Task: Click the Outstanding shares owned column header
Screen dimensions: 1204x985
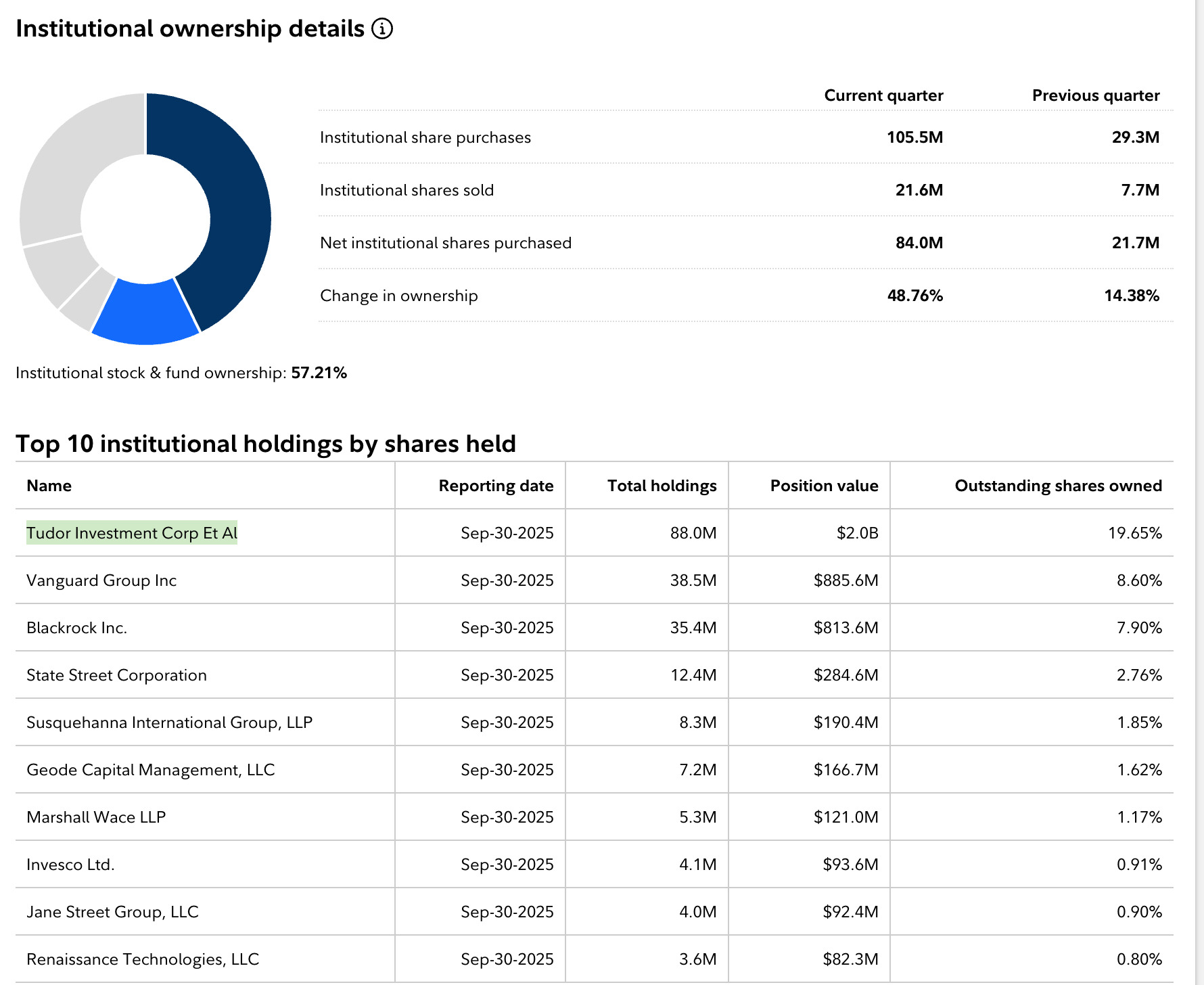Action: click(x=1058, y=486)
